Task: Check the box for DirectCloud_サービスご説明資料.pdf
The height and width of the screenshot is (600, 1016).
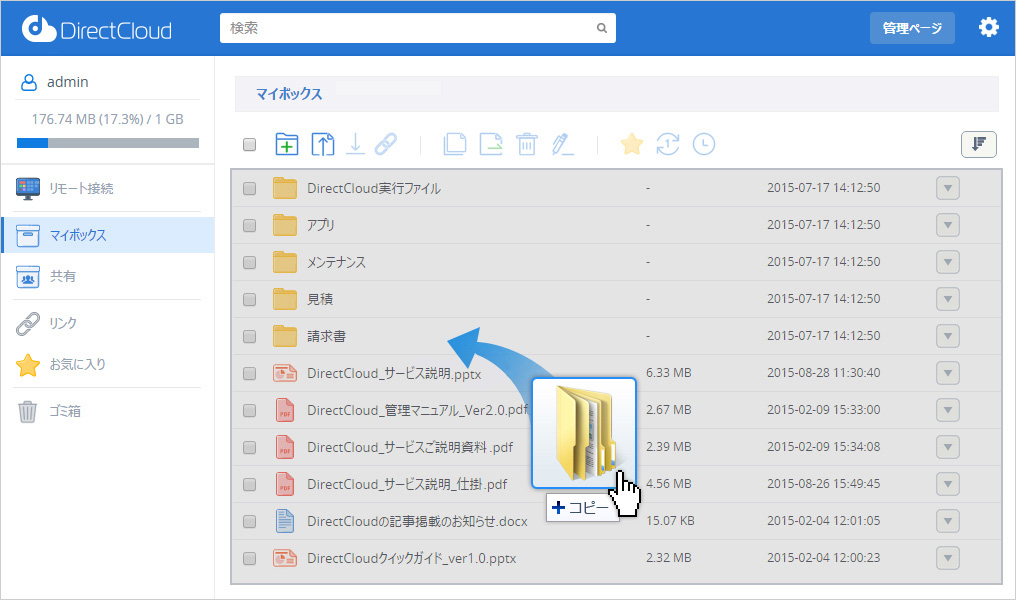Action: (x=249, y=447)
